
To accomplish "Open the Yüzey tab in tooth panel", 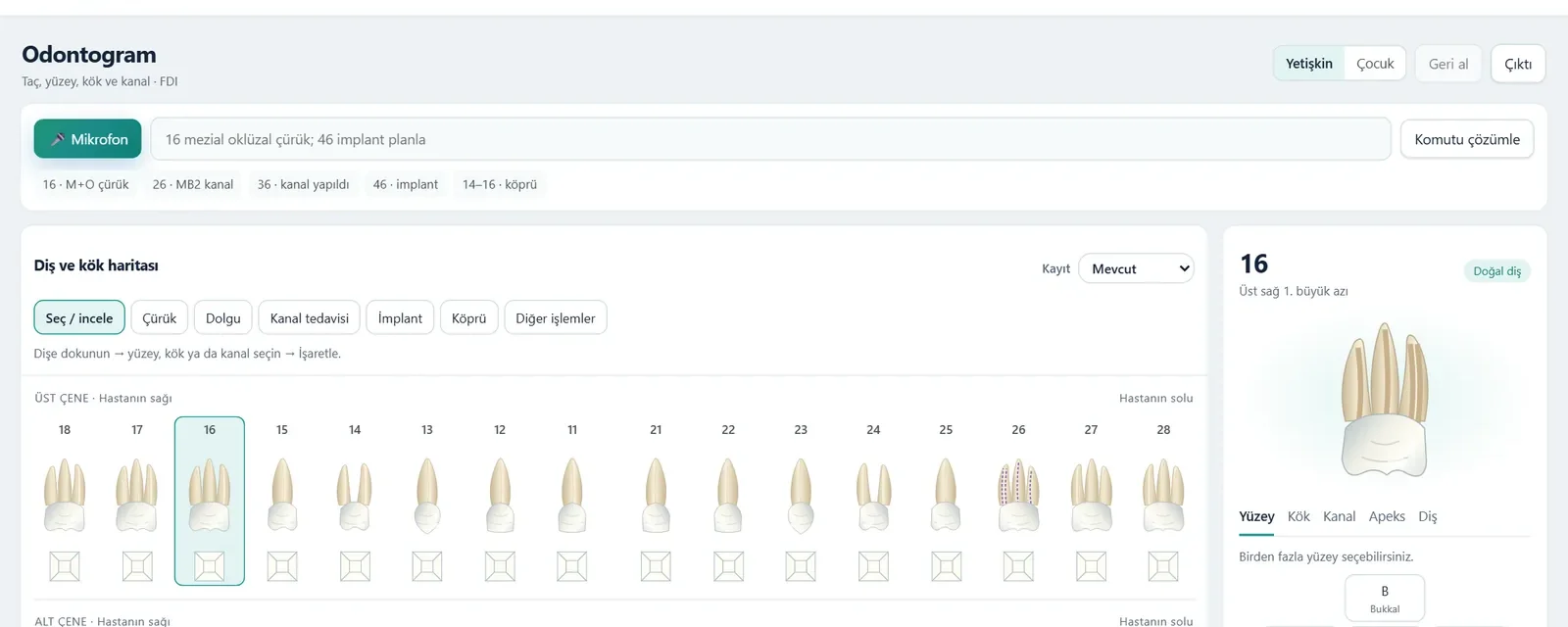I will [1256, 516].
